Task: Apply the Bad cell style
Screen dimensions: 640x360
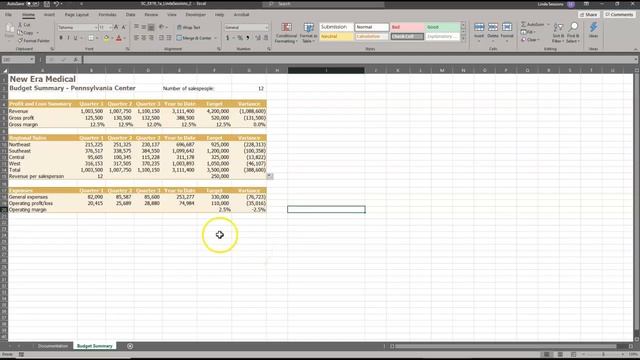Action: pos(407,27)
